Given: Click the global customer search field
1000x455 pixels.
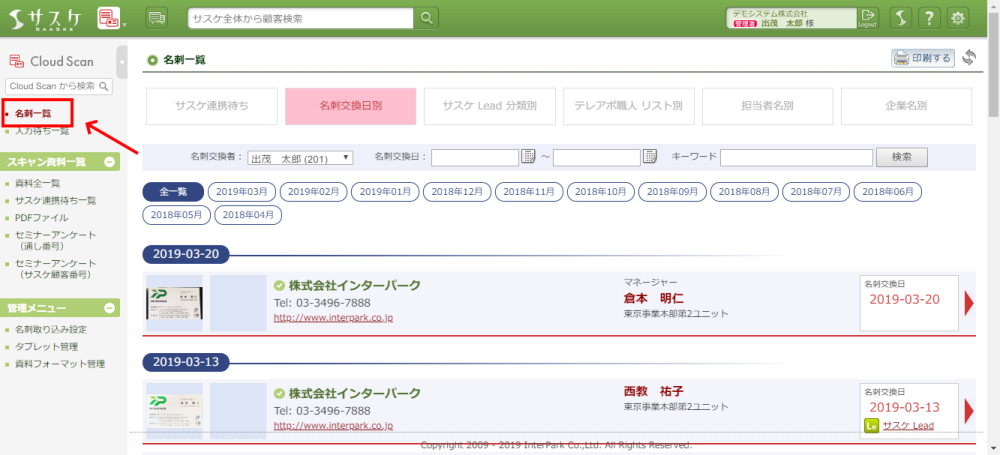Looking at the screenshot, I should [x=301, y=19].
